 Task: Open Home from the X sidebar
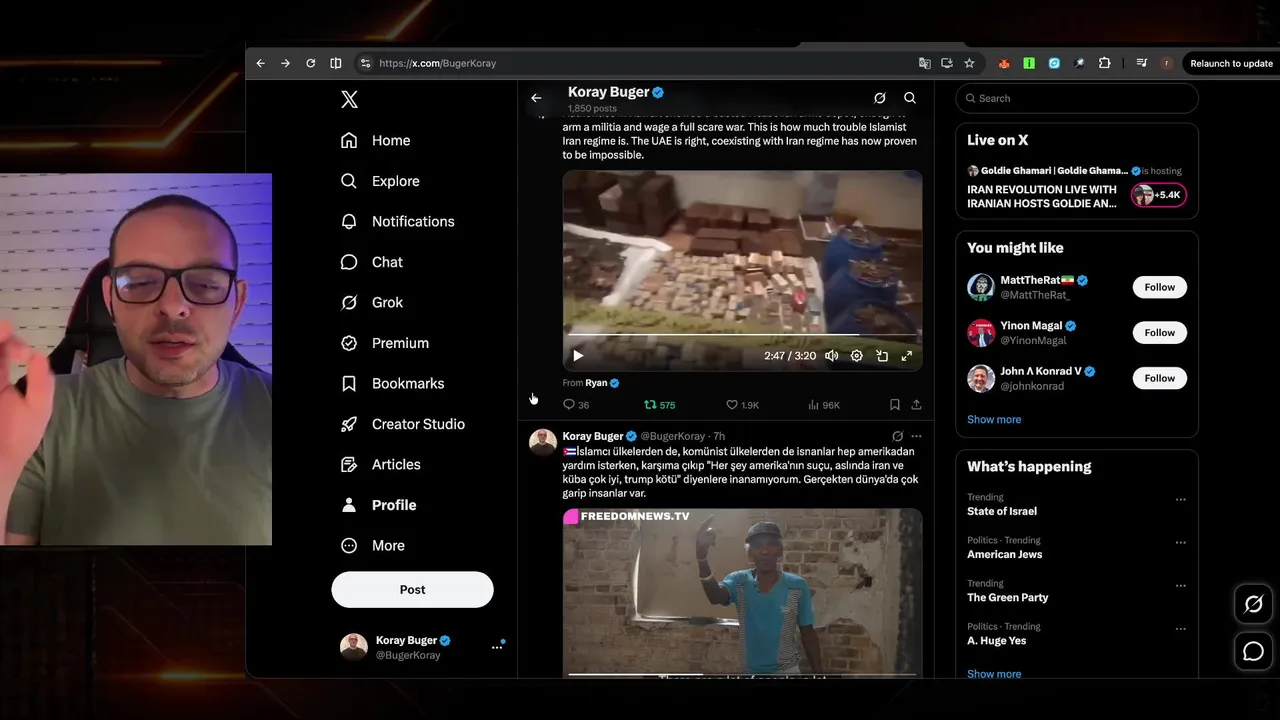tap(376, 141)
